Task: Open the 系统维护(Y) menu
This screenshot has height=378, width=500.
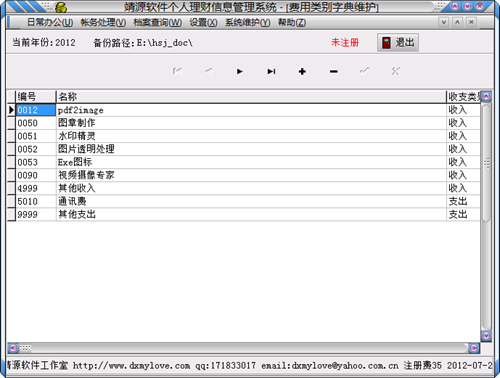Action: click(247, 23)
